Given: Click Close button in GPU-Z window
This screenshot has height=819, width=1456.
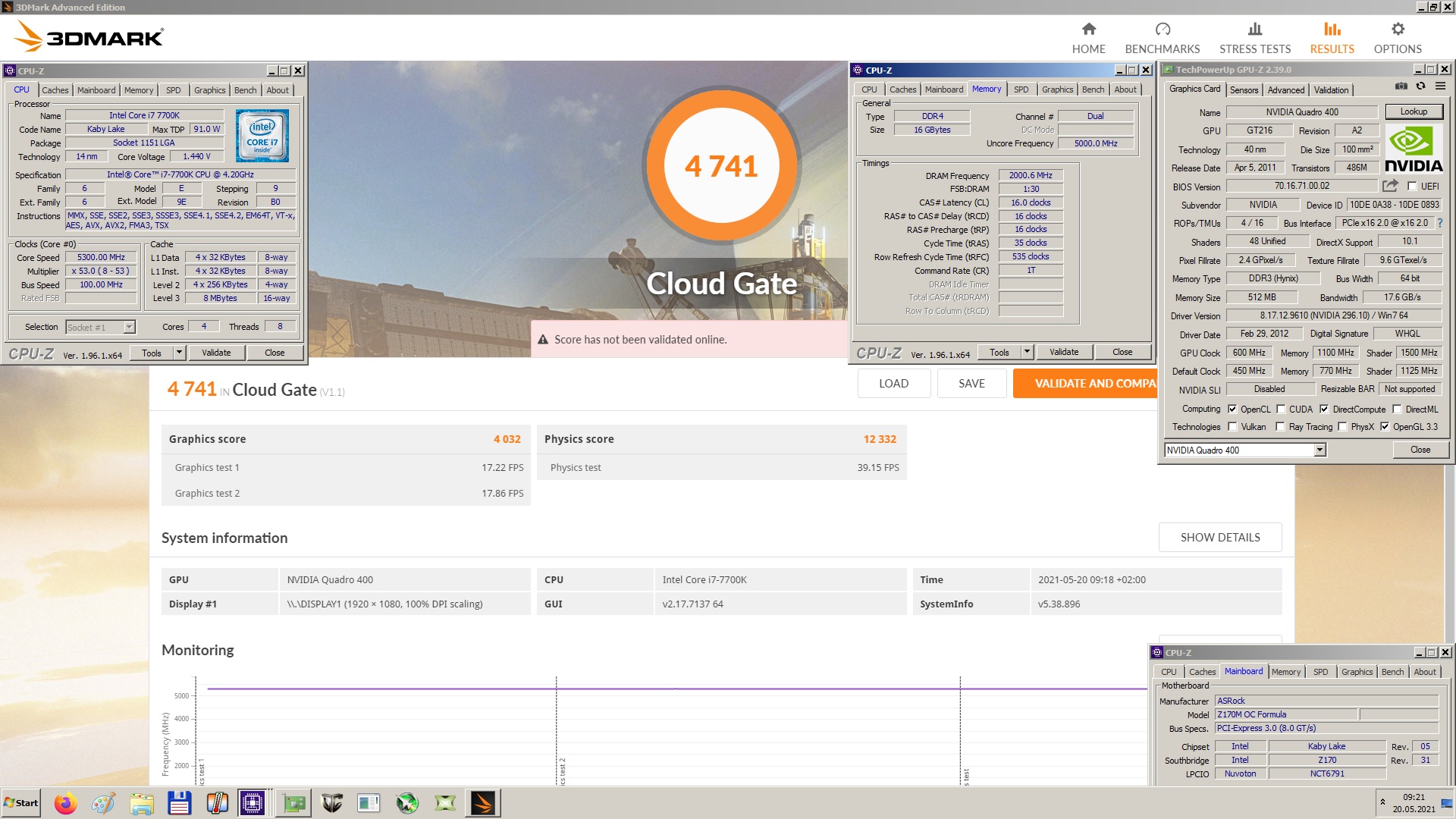Looking at the screenshot, I should 1420,450.
